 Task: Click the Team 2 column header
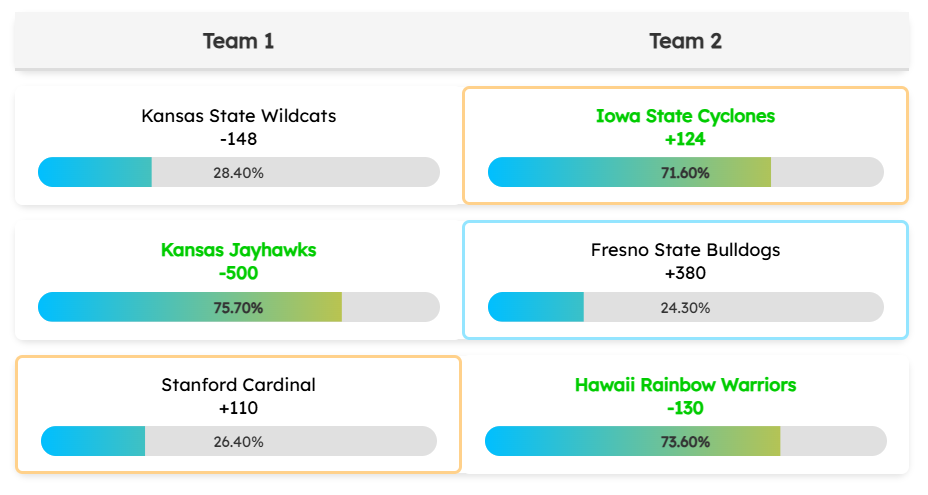pyautogui.click(x=685, y=41)
